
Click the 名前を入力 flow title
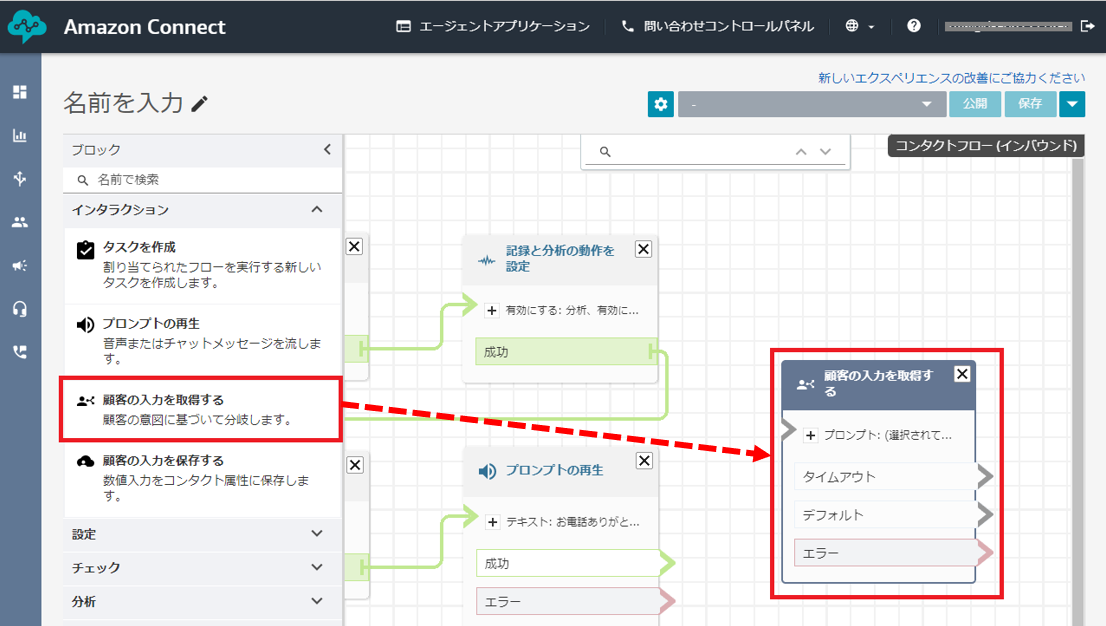pyautogui.click(x=123, y=103)
